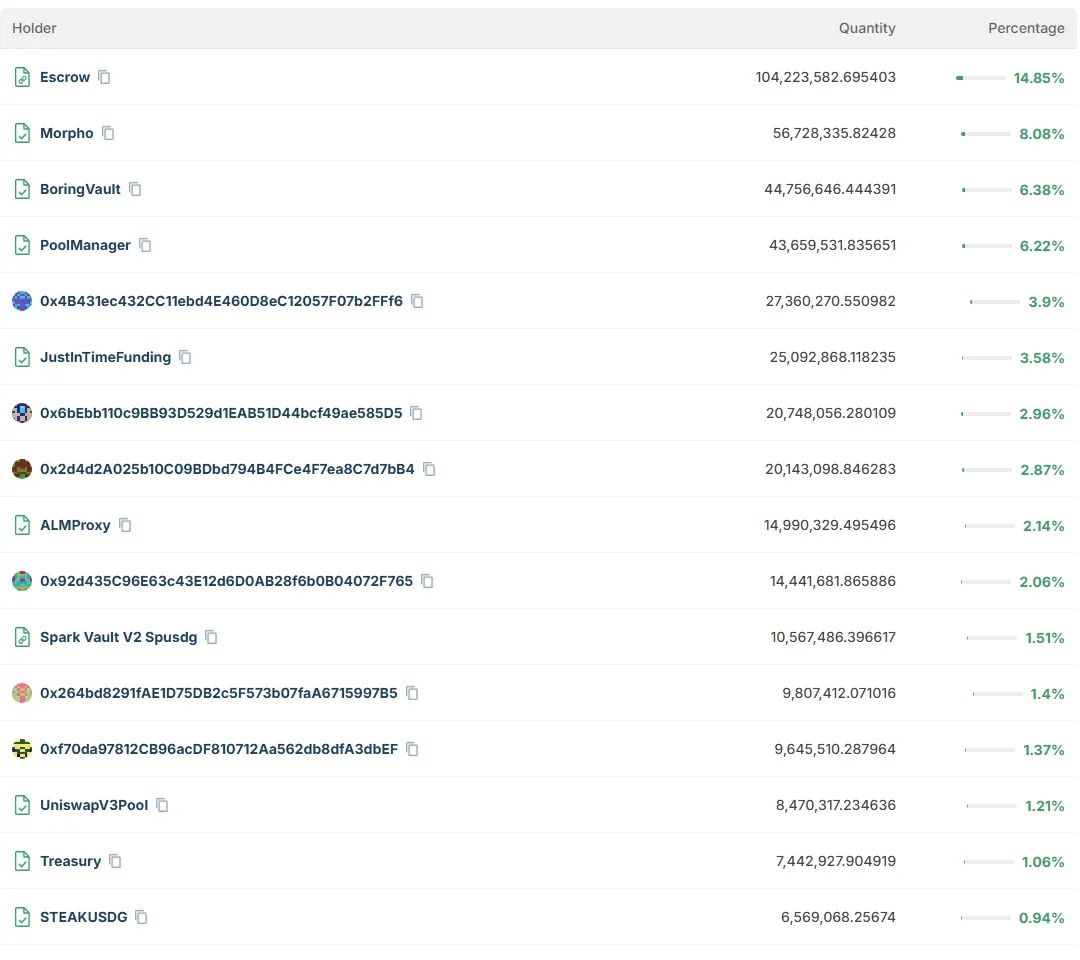Image resolution: width=1080 pixels, height=960 pixels.
Task: Copy the BoringVault address
Action: (135, 189)
